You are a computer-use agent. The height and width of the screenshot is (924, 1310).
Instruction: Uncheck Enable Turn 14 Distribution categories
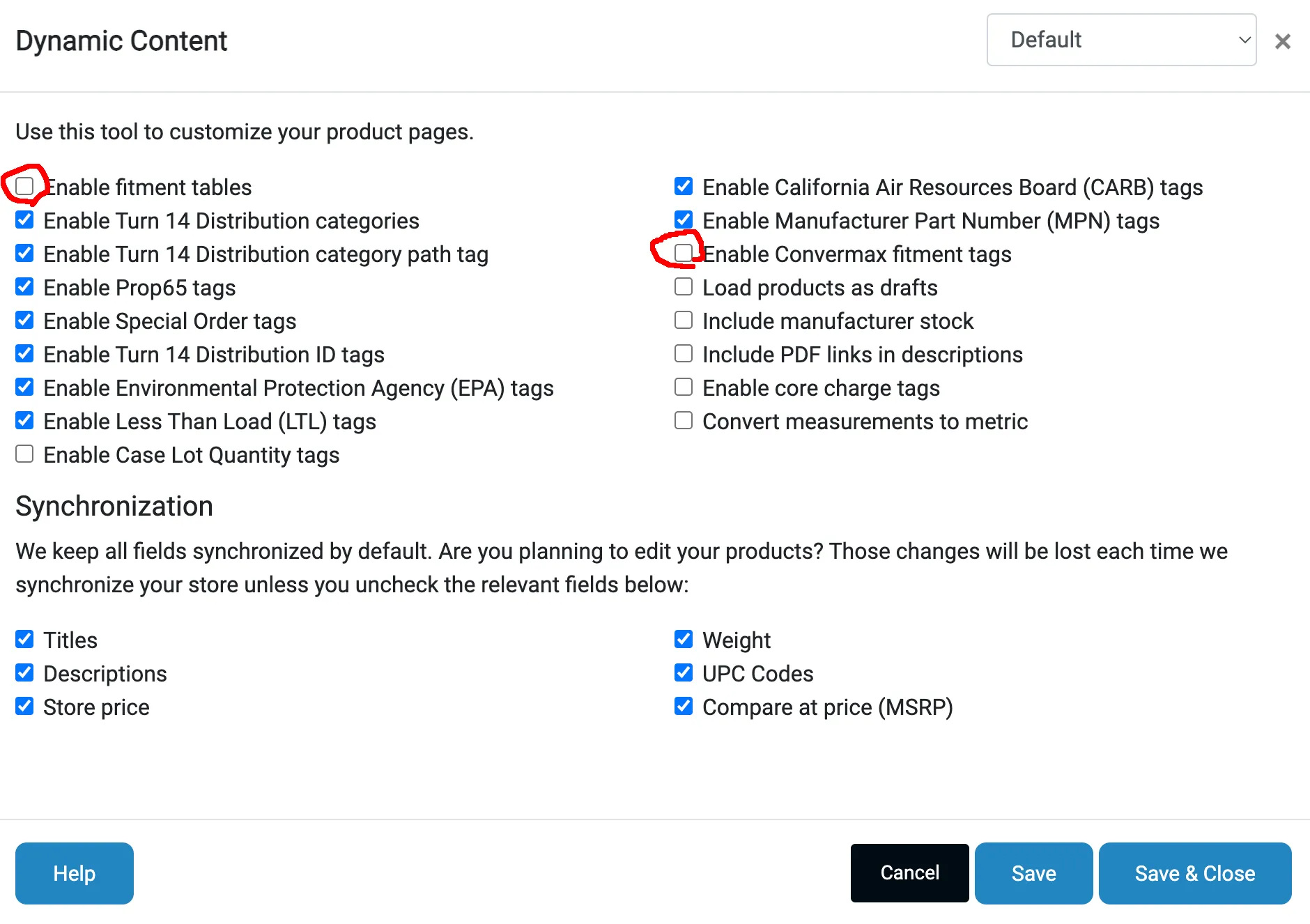click(x=25, y=220)
